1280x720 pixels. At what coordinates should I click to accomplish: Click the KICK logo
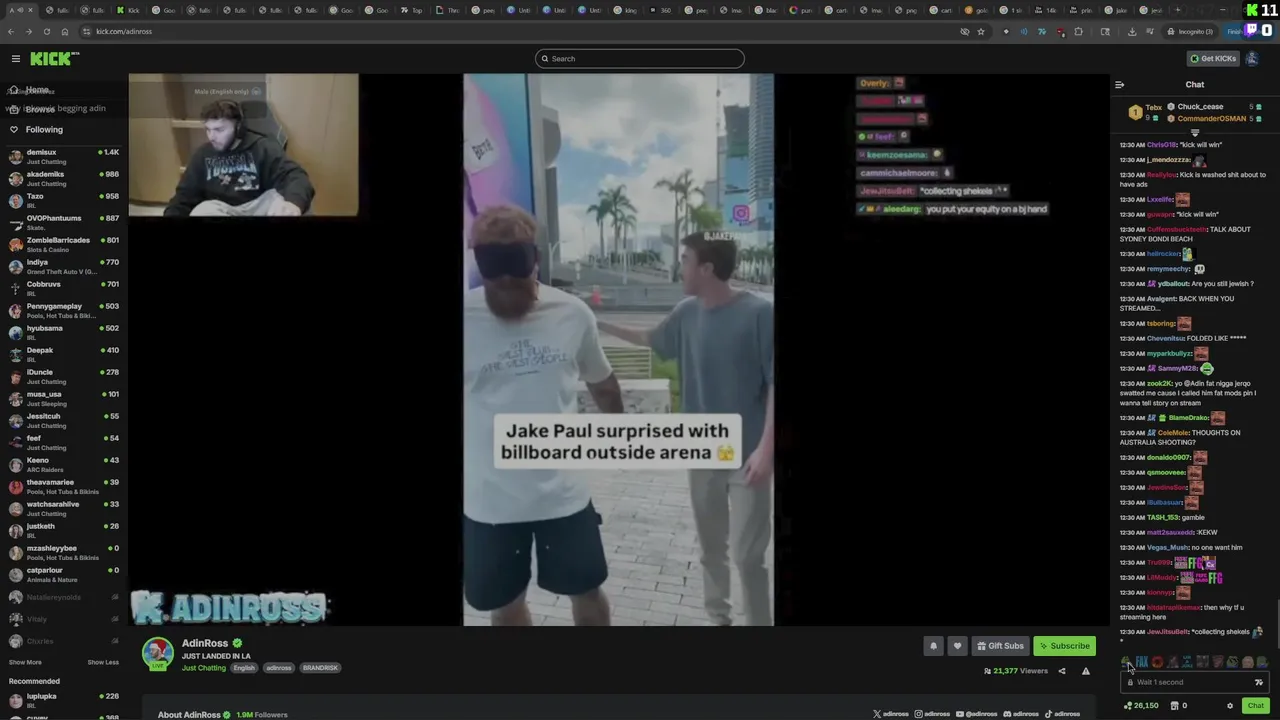pyautogui.click(x=50, y=59)
